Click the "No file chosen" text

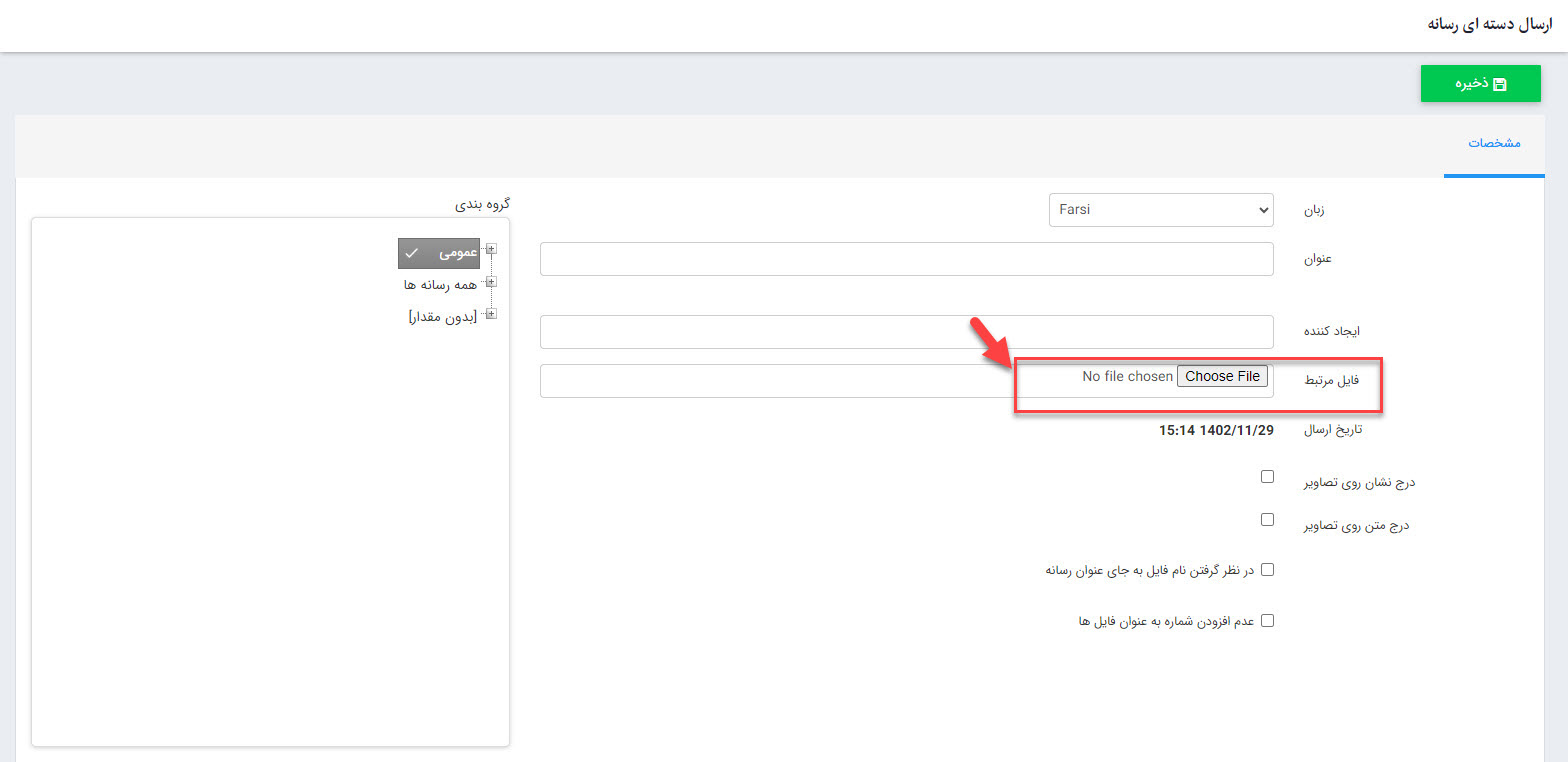1127,377
